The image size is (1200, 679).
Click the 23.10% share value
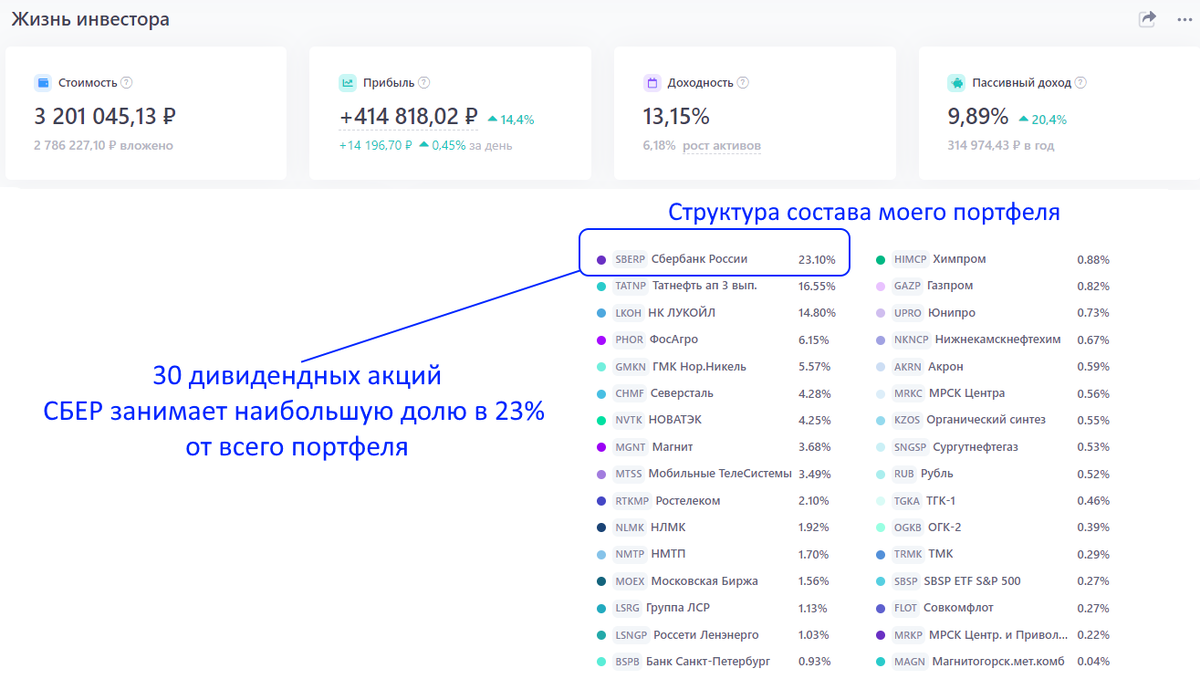817,260
